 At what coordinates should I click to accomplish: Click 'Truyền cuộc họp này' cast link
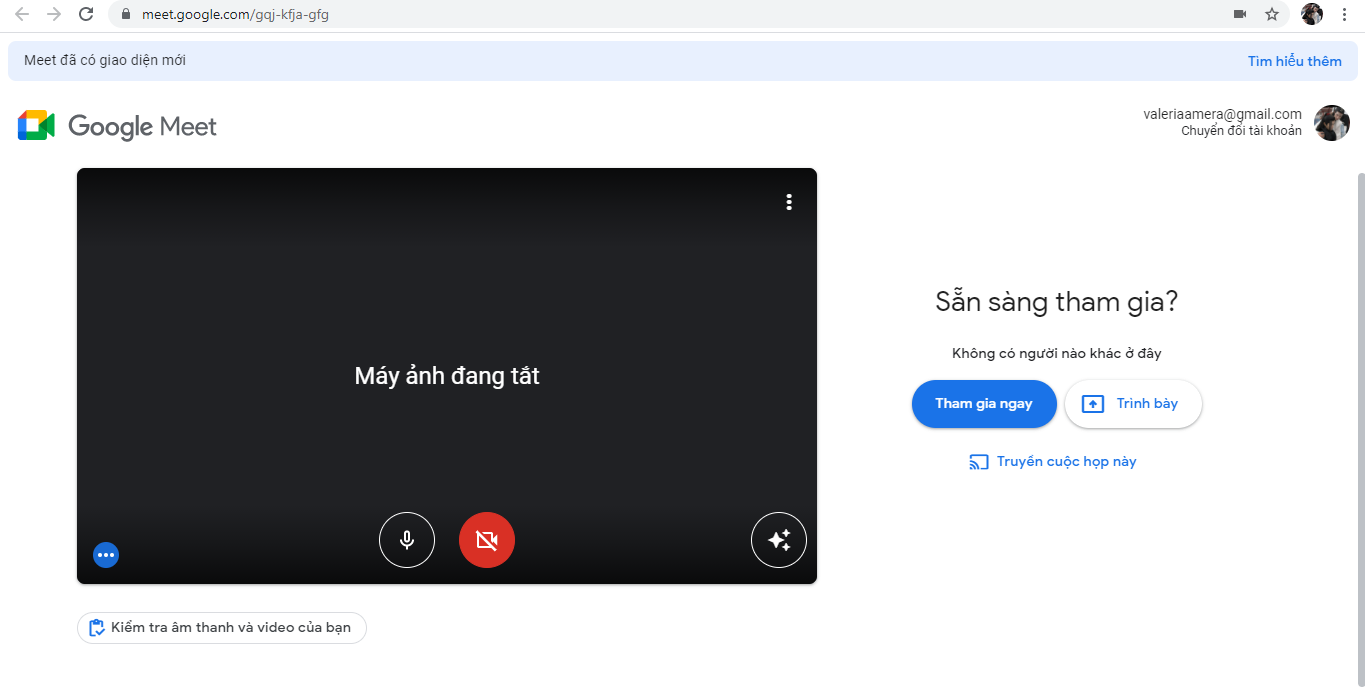(1053, 462)
